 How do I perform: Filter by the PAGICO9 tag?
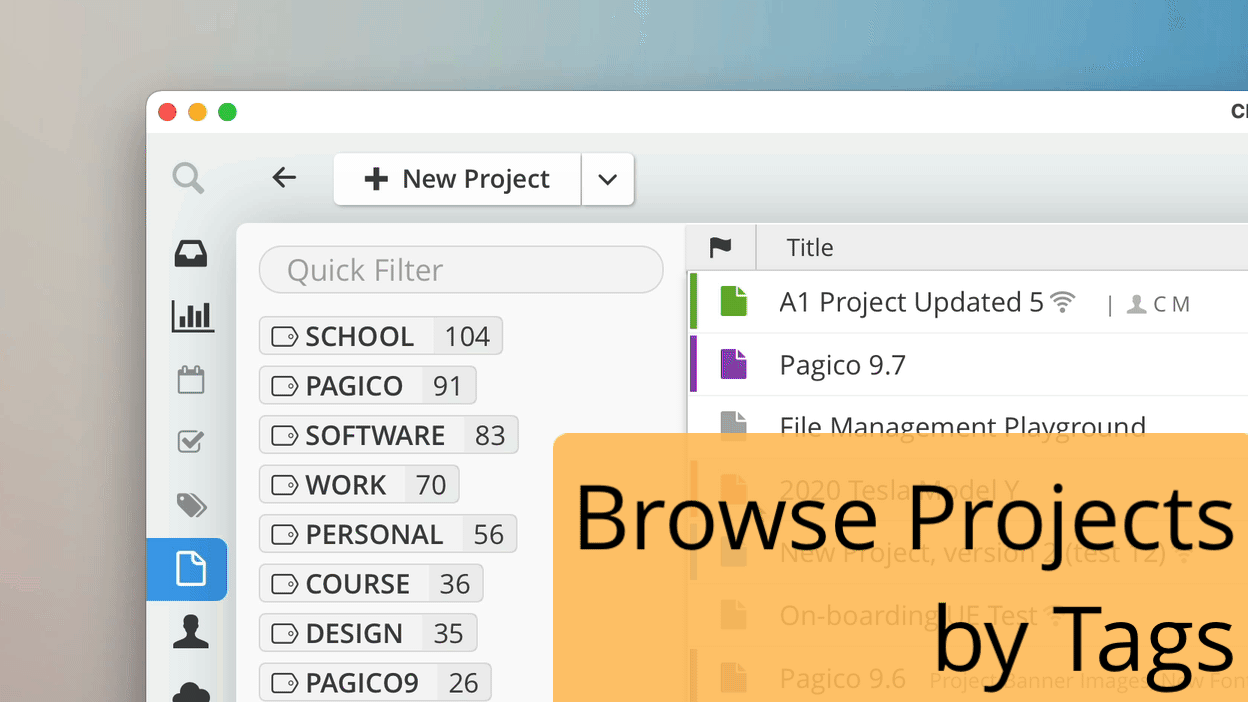click(x=375, y=682)
